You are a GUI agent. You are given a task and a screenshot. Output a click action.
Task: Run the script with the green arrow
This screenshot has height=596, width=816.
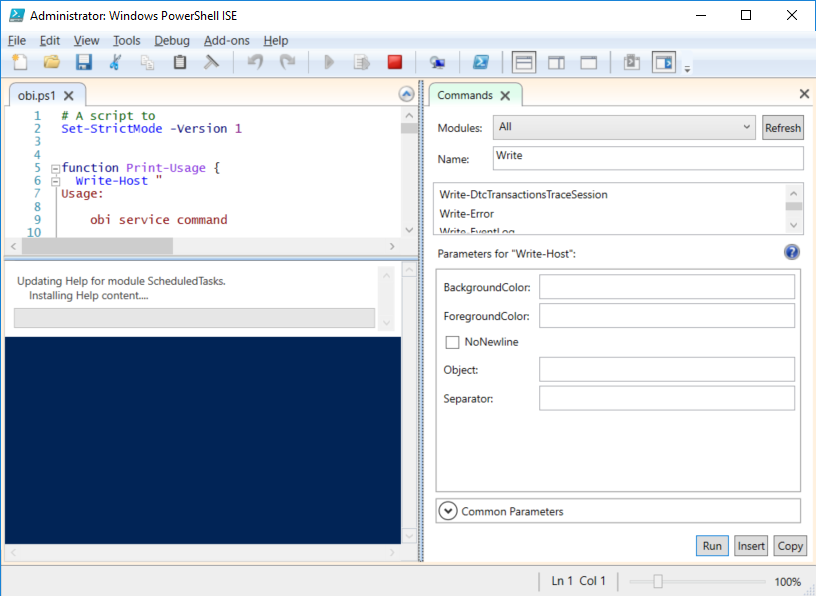[x=330, y=61]
